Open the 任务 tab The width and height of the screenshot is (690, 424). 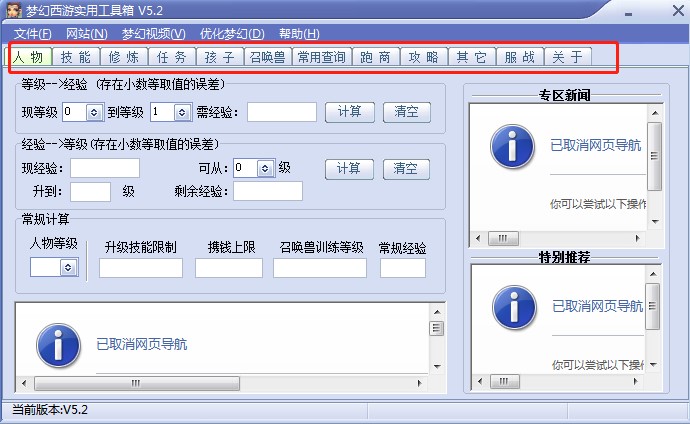pos(172,57)
